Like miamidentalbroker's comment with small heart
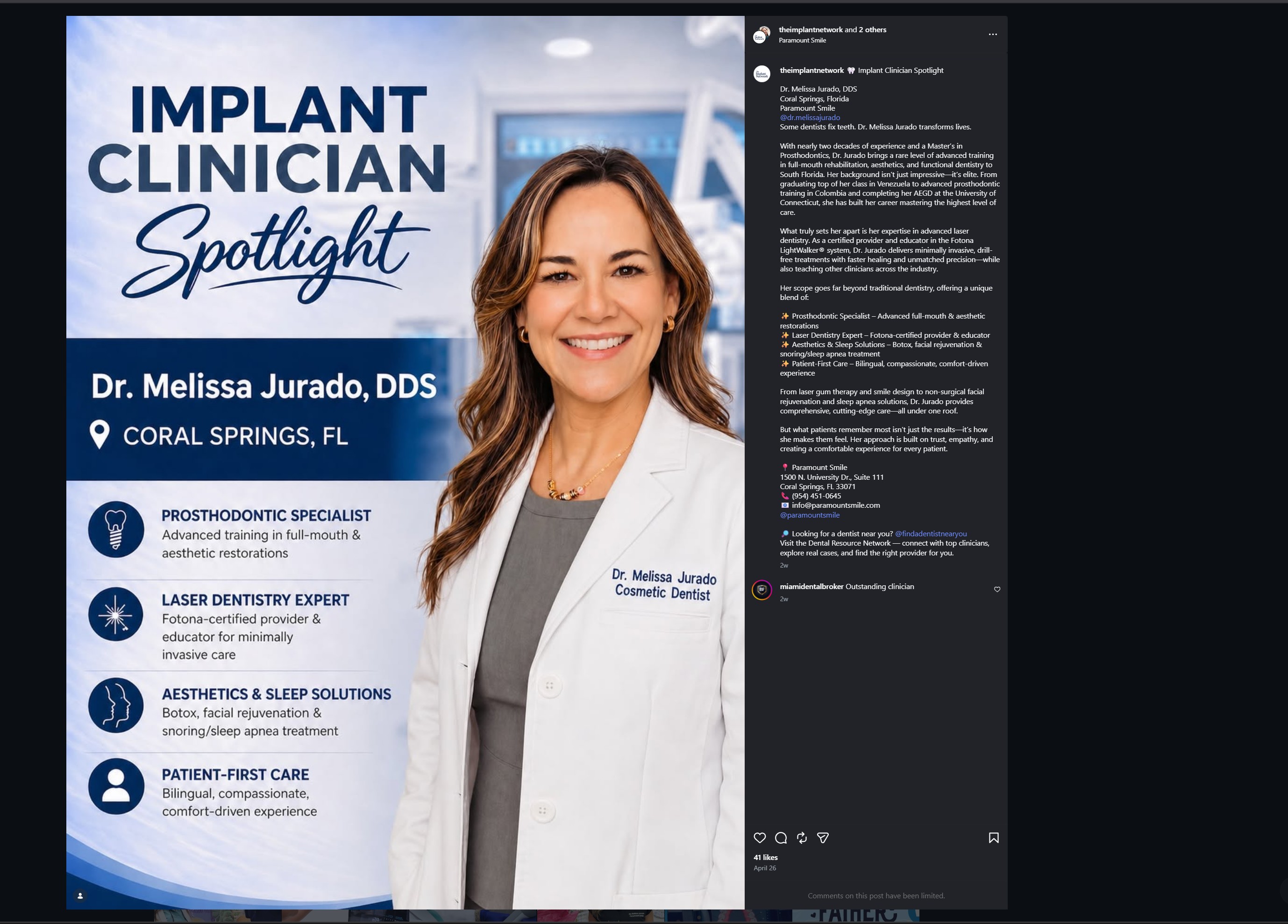1288x924 pixels. coord(997,590)
